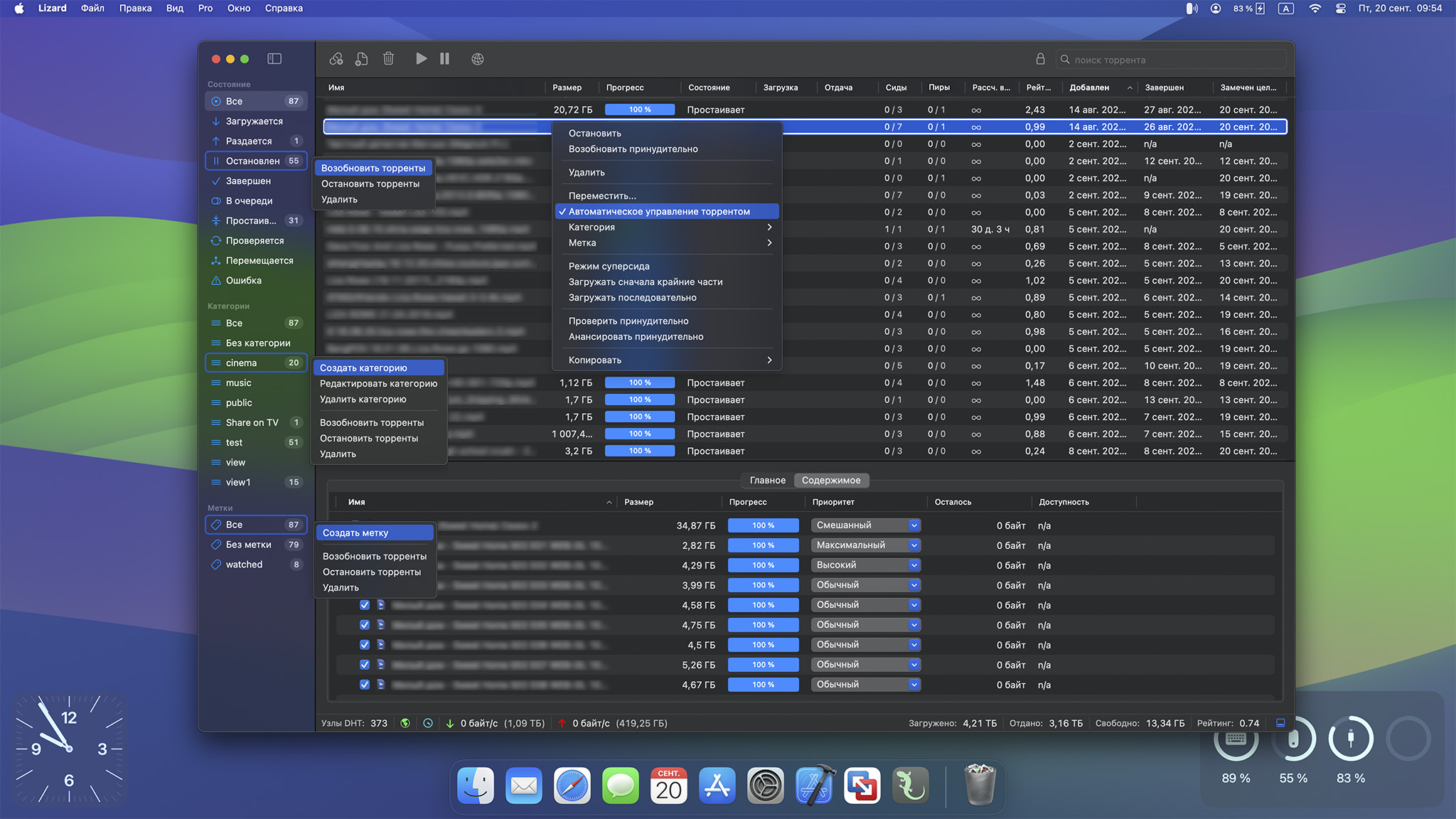This screenshot has width=1456, height=819.
Task: Click the lock icon near search field
Action: point(1040,59)
